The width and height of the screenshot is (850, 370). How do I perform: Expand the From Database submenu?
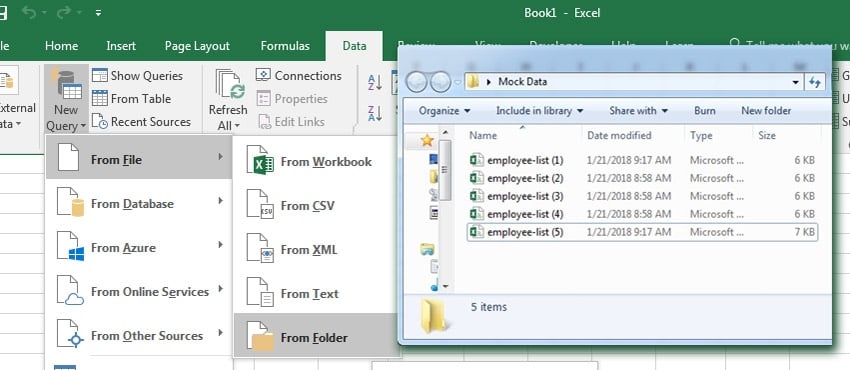pyautogui.click(x=139, y=204)
